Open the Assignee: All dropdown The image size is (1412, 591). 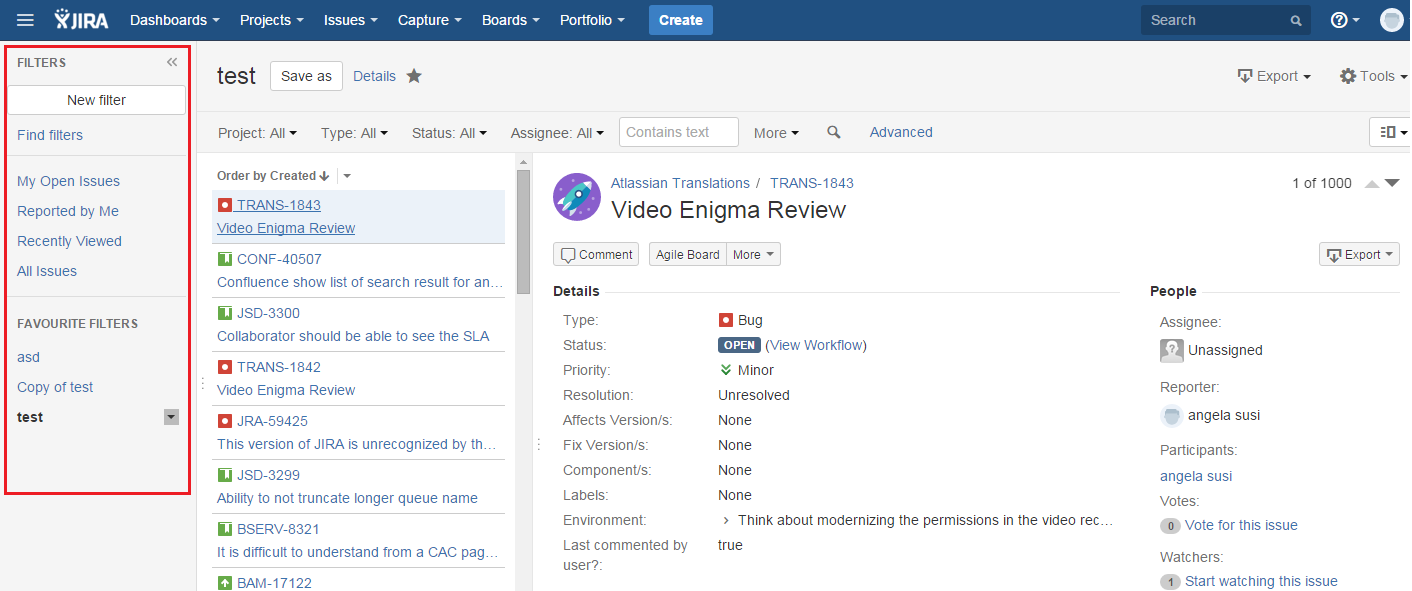click(556, 131)
